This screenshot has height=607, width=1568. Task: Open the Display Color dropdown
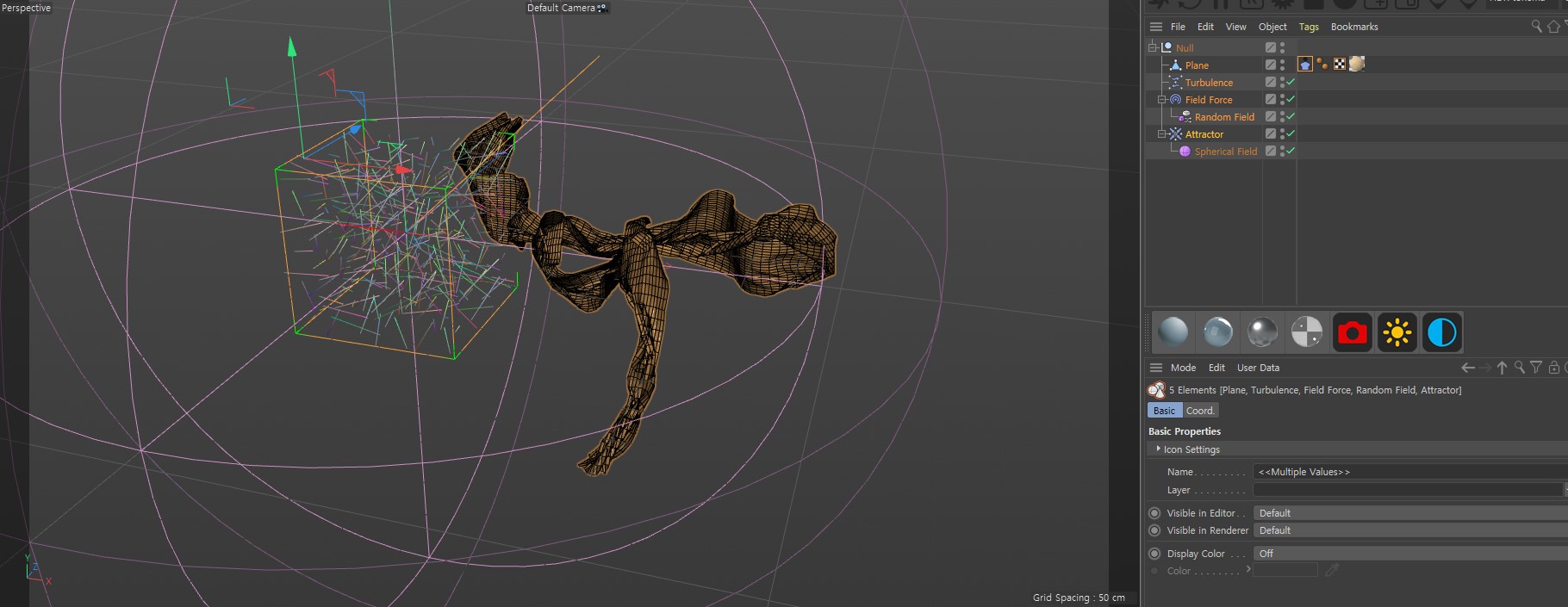(1410, 554)
